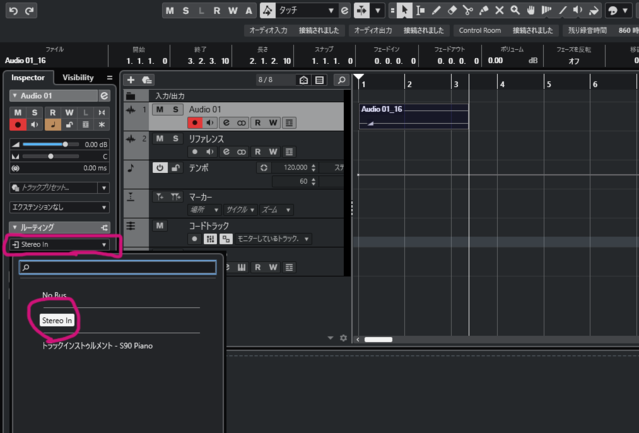639x433 pixels.
Task: Select the Object Selection arrow tool
Action: tap(404, 11)
